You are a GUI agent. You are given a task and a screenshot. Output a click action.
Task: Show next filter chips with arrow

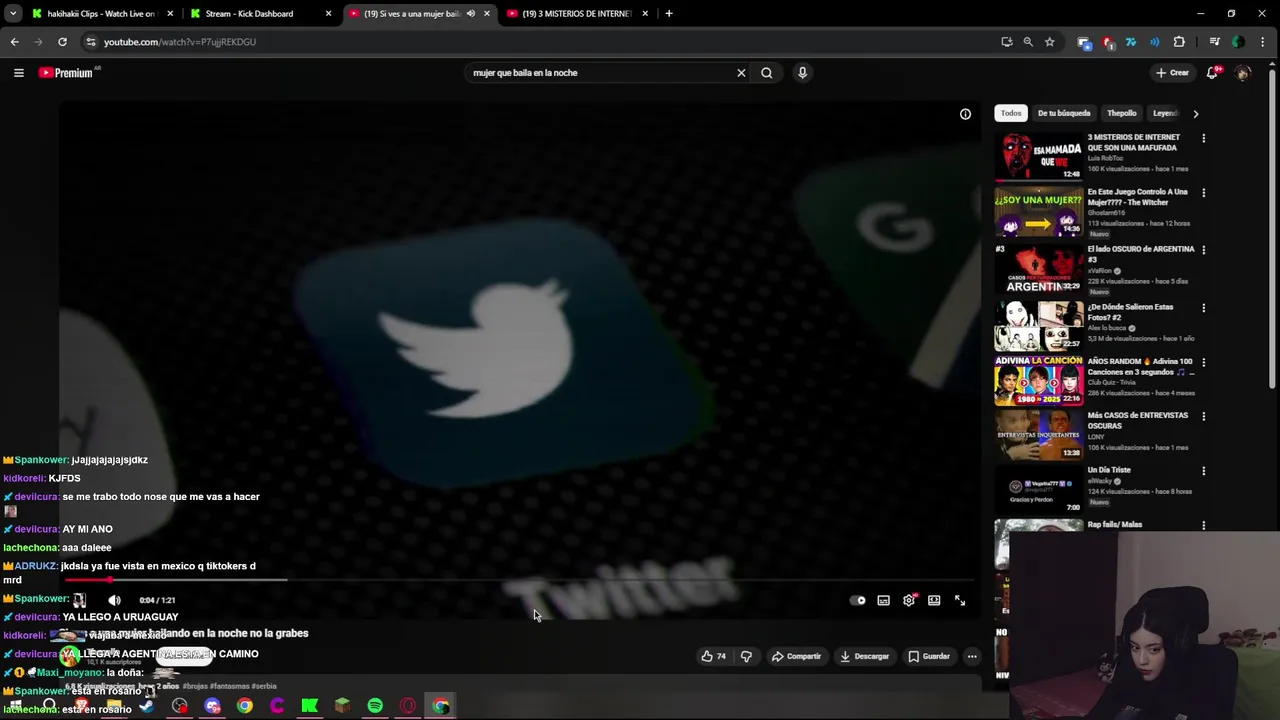pyautogui.click(x=1195, y=114)
